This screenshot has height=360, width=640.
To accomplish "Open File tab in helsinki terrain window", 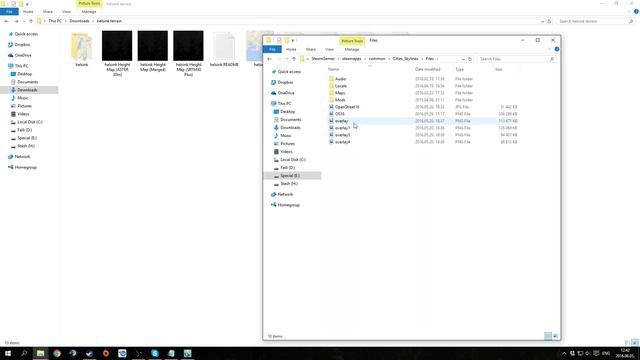I will (x=9, y=12).
